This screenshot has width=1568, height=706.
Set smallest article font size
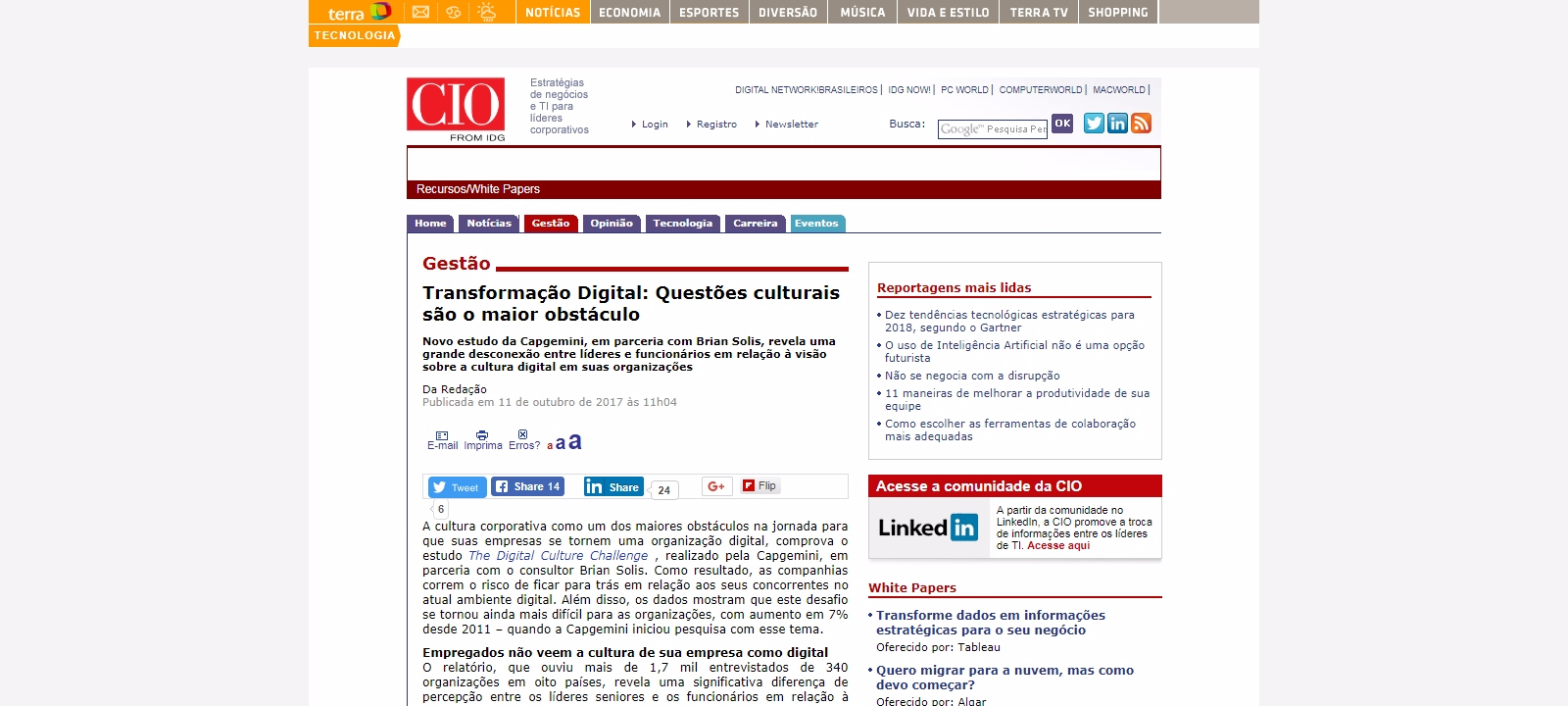point(550,445)
